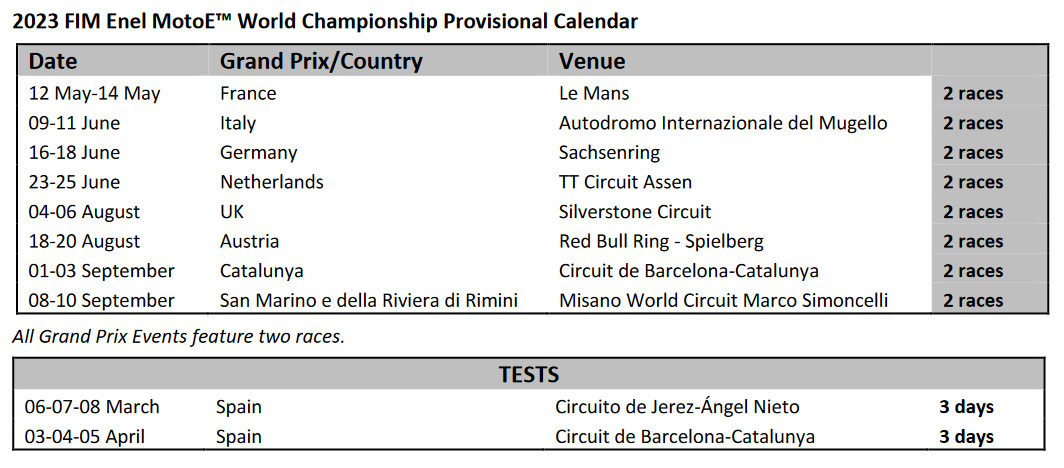Image resolution: width=1064 pixels, height=468 pixels.
Task: Click Red Bull Ring - Spielberg venue
Action: pyautogui.click(x=661, y=241)
